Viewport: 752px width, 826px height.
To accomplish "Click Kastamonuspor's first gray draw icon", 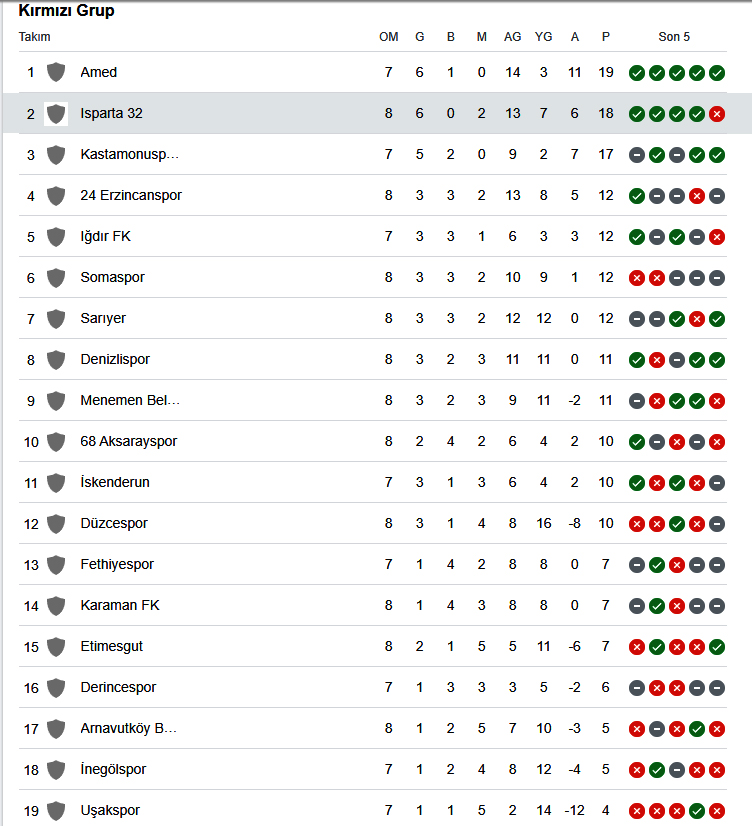I will 637,155.
